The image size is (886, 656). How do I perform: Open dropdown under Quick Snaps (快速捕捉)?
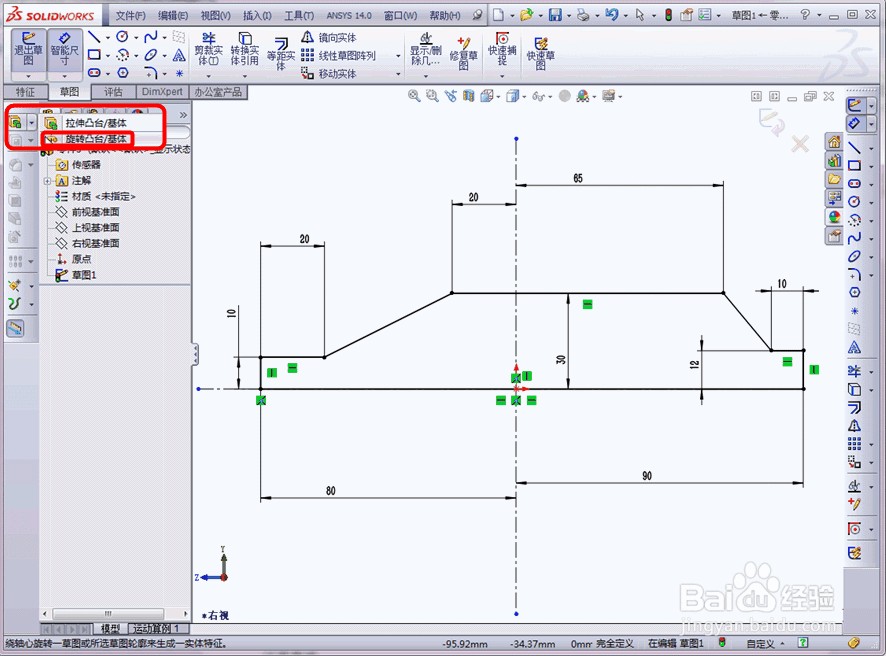[x=502, y=76]
